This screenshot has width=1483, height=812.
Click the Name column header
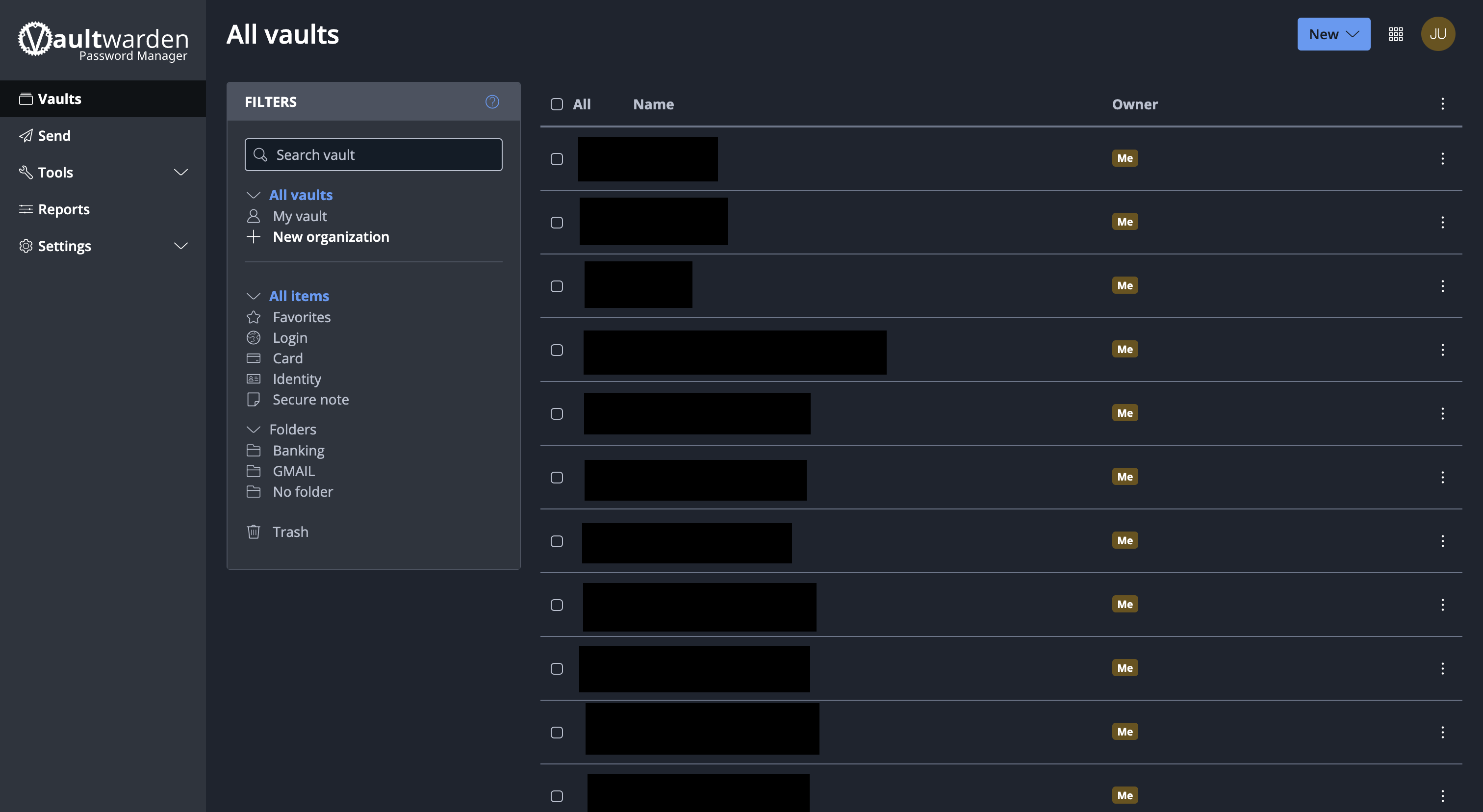(653, 104)
